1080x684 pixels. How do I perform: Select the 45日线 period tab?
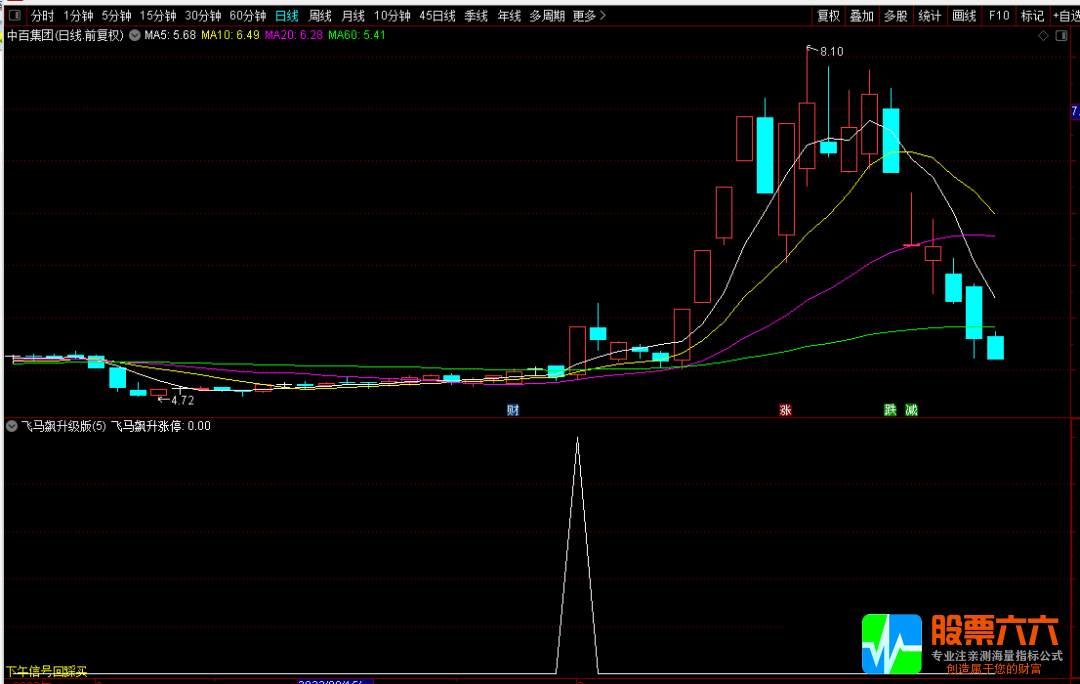[x=437, y=15]
